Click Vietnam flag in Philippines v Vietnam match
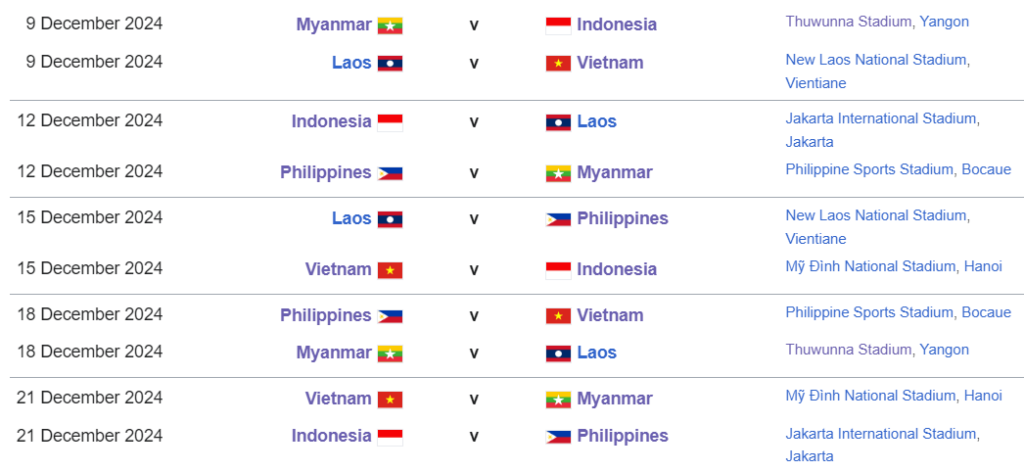This screenshot has height=471, width=1024. 558,316
